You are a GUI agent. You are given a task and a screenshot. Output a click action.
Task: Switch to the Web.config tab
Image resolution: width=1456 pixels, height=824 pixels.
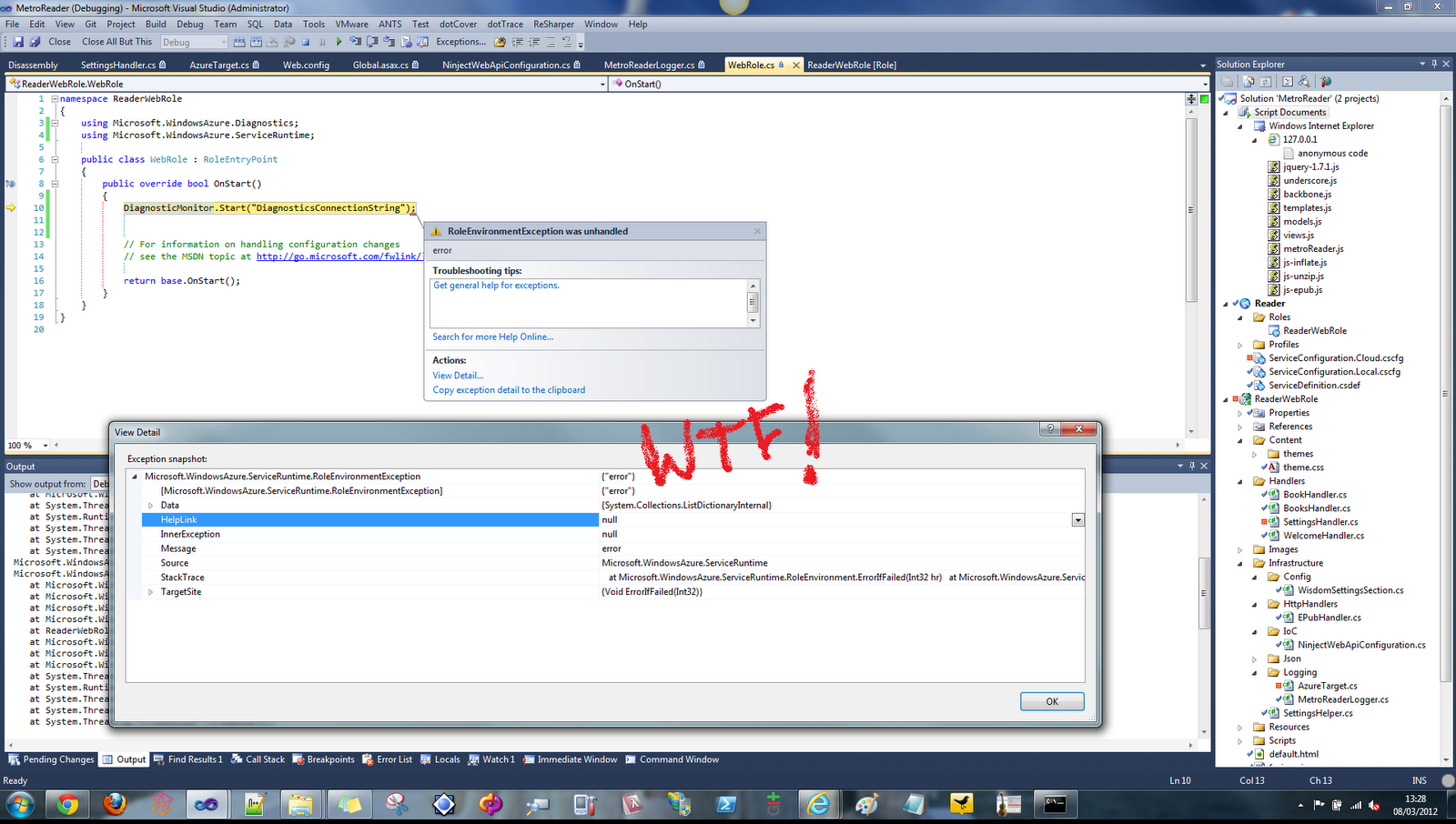tap(306, 65)
